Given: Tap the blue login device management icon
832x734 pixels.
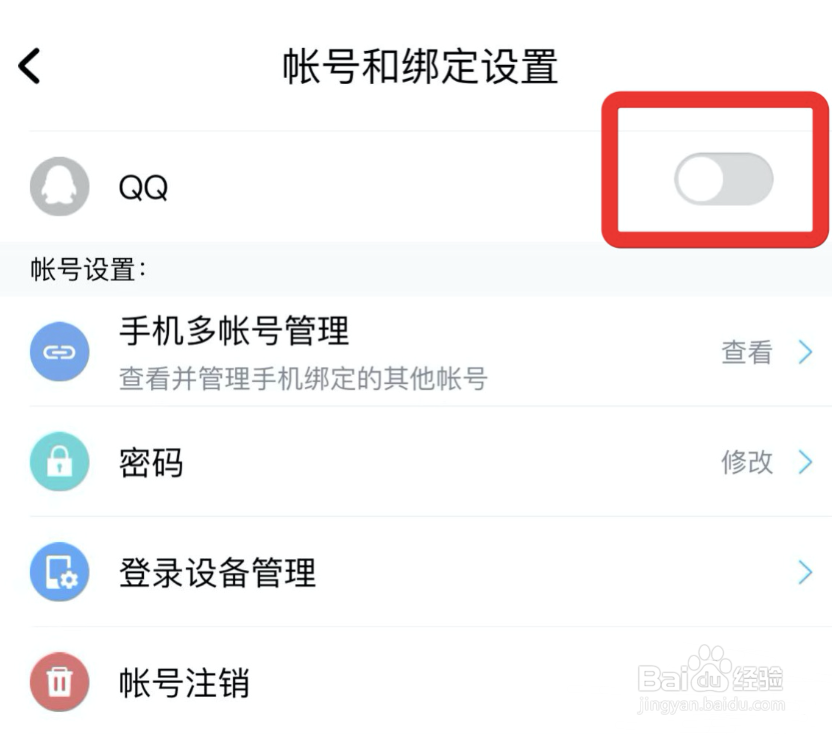Looking at the screenshot, I should point(60,572).
